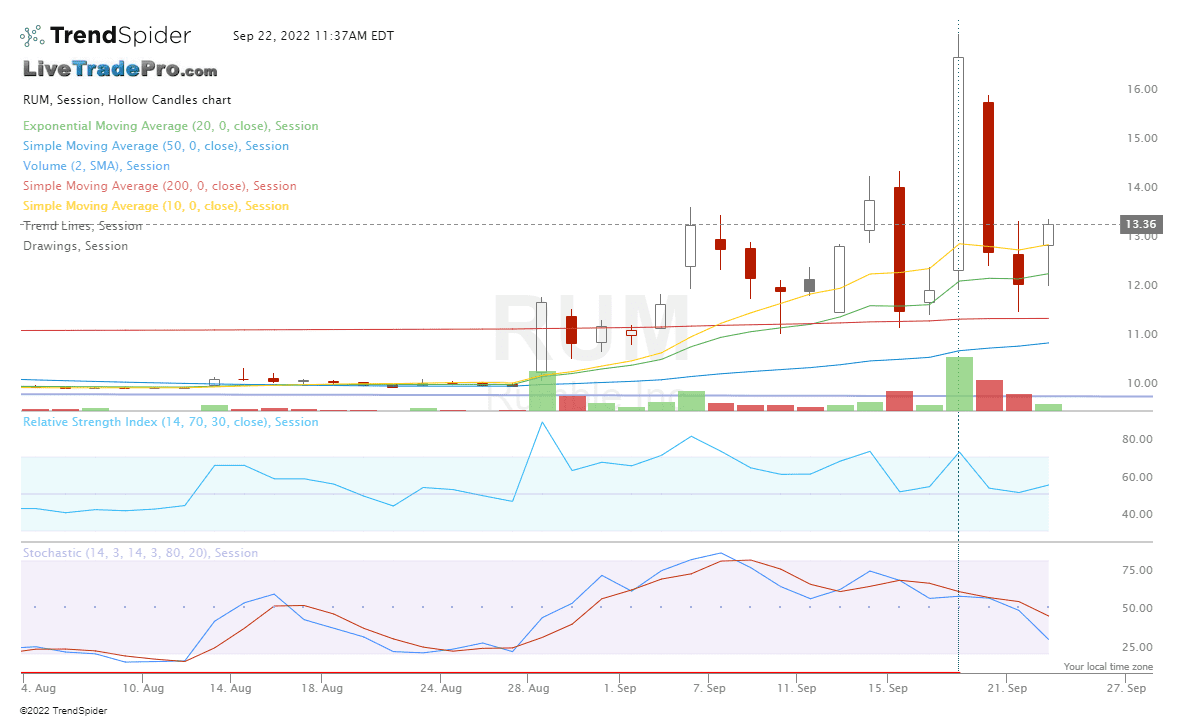Open the Volume (2, SMA) indicator settings
The width and height of the screenshot is (1183, 720).
(x=96, y=165)
